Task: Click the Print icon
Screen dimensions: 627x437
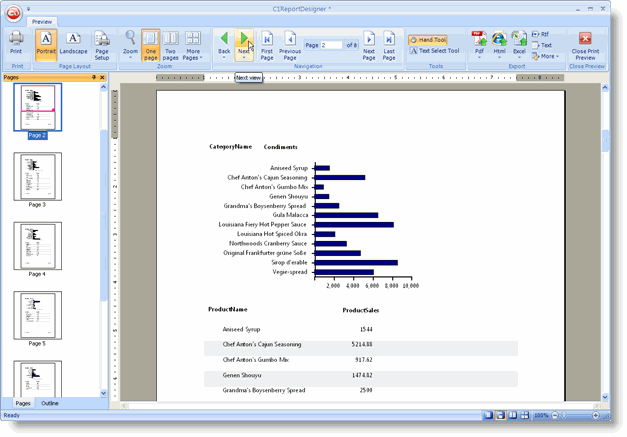Action: (16, 43)
